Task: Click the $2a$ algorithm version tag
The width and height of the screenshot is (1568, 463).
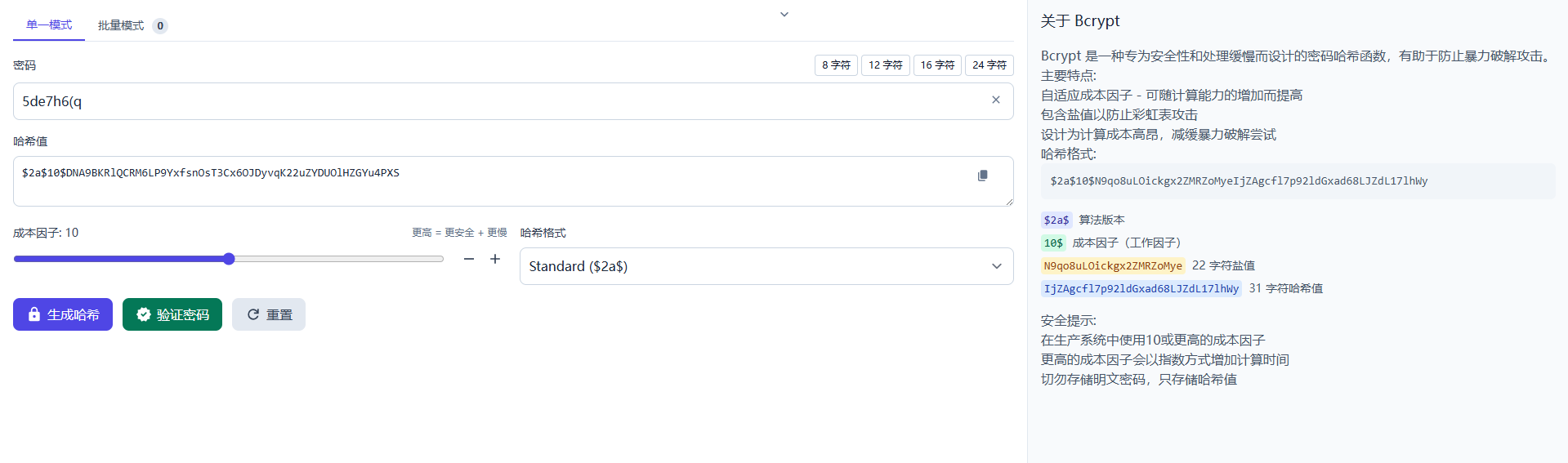Action: tap(1056, 220)
